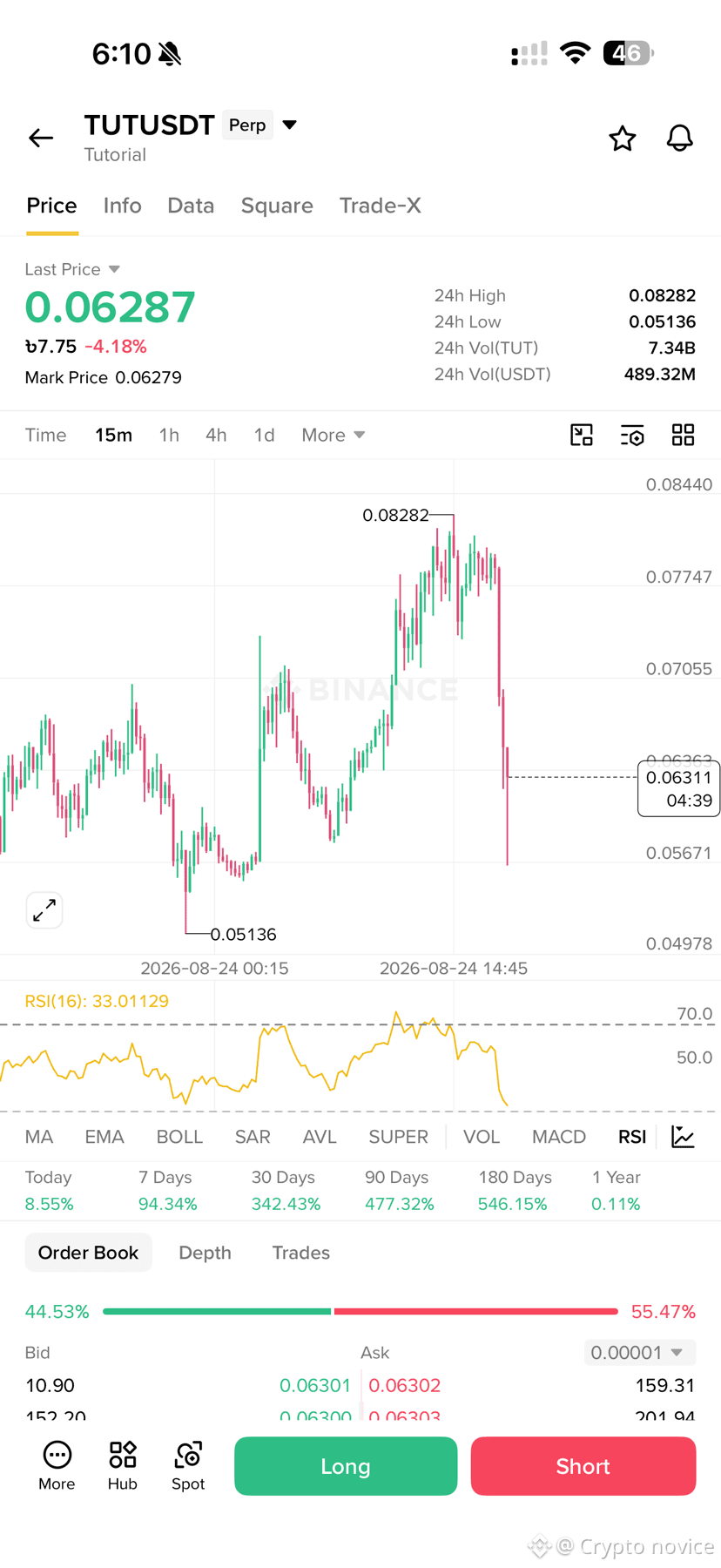
Task: Tap the 7 Days 94.34% performance
Action: pyautogui.click(x=167, y=1191)
